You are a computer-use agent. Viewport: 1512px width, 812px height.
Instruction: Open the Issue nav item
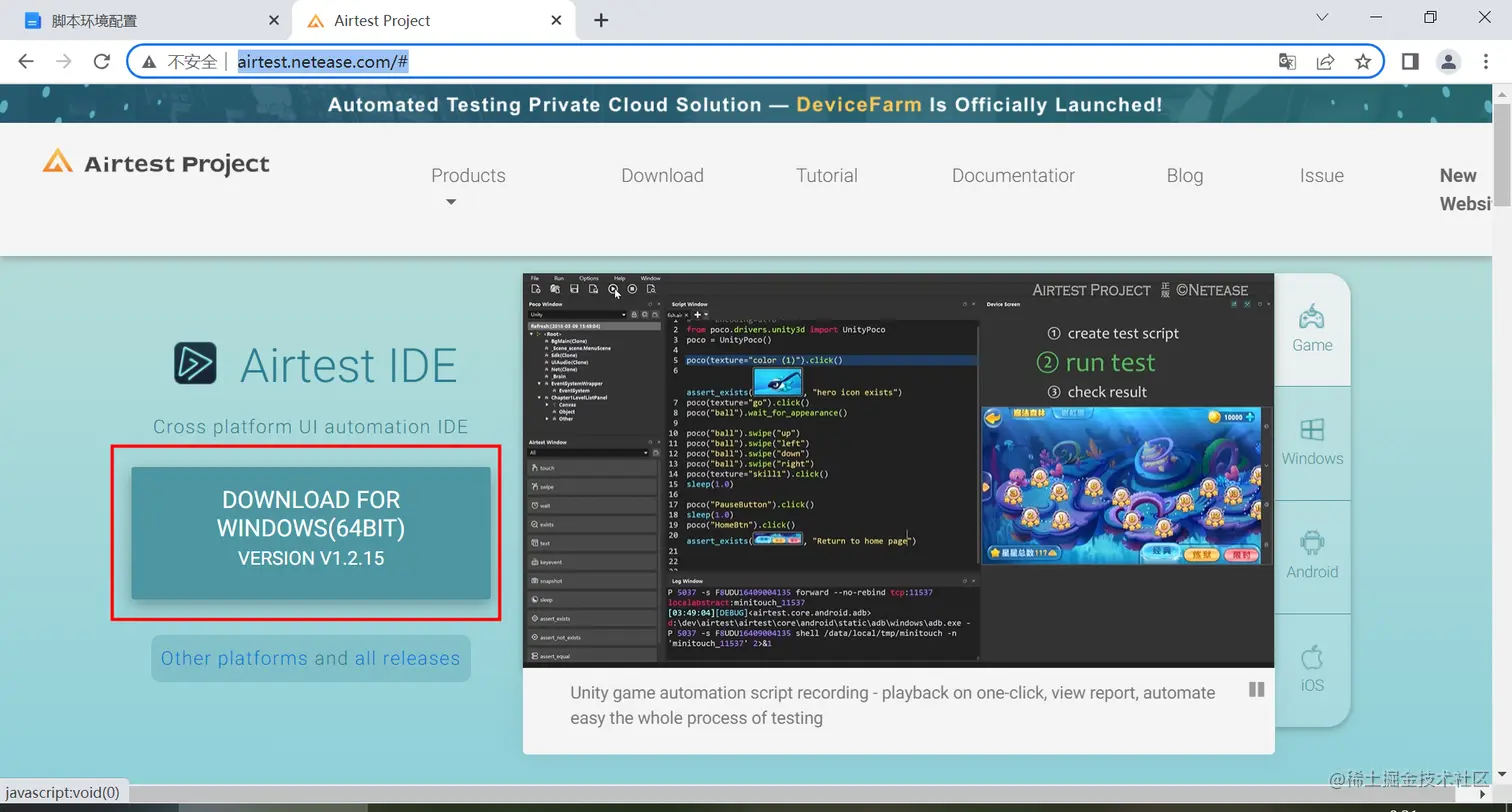click(1321, 175)
